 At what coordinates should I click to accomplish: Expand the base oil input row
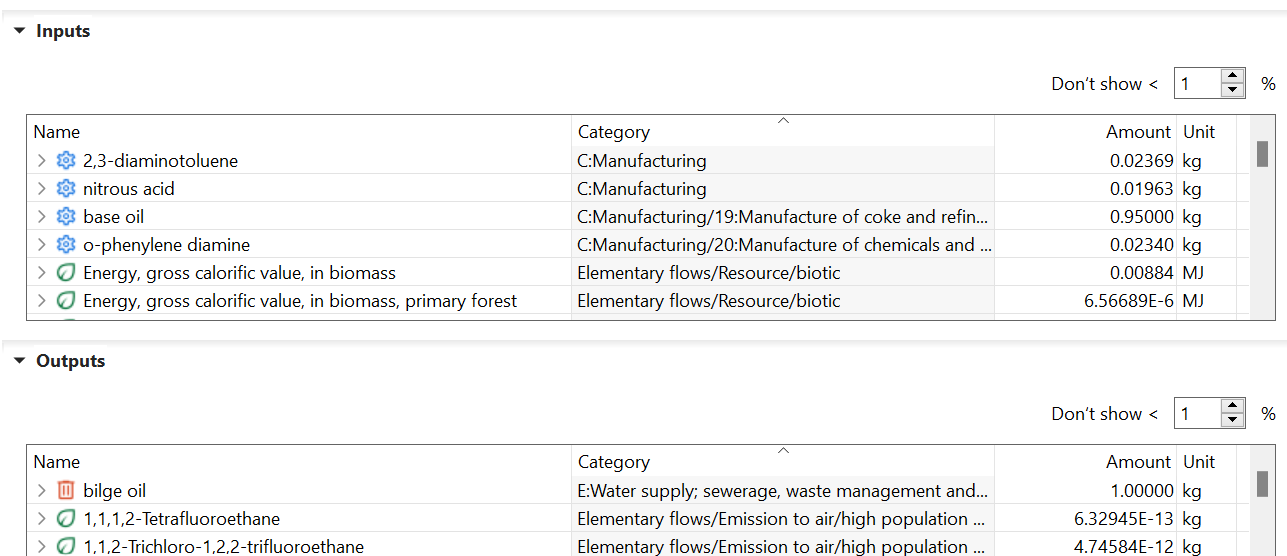click(41, 217)
